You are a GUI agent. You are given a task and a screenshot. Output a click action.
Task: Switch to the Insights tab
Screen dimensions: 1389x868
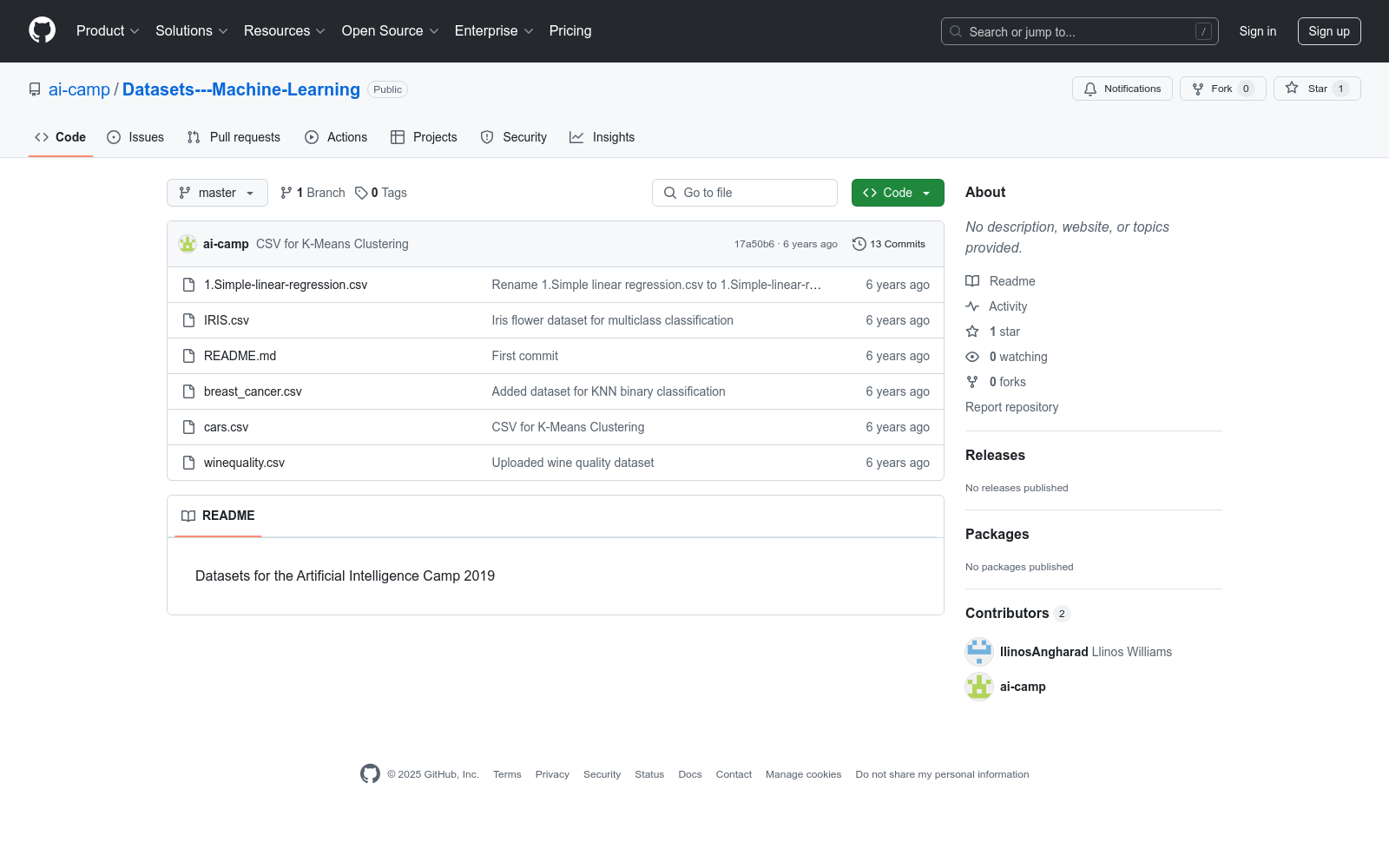(602, 137)
